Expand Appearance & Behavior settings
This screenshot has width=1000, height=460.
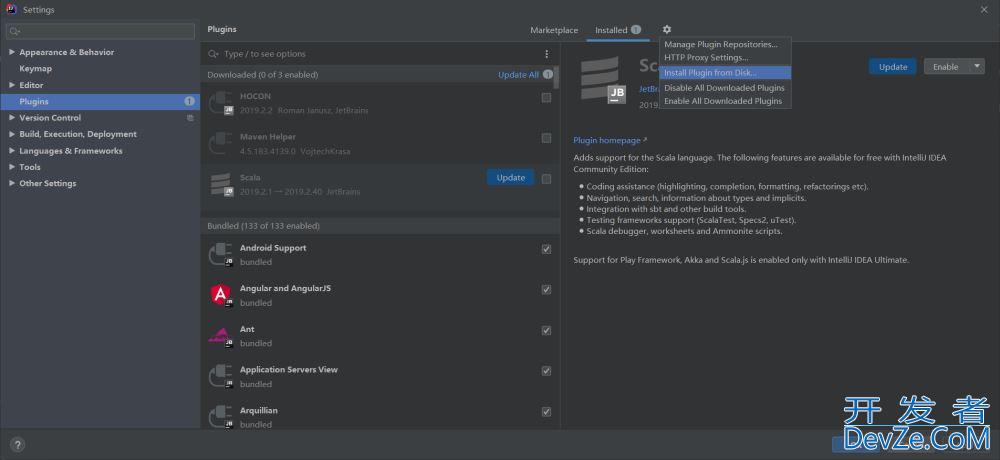tap(12, 52)
